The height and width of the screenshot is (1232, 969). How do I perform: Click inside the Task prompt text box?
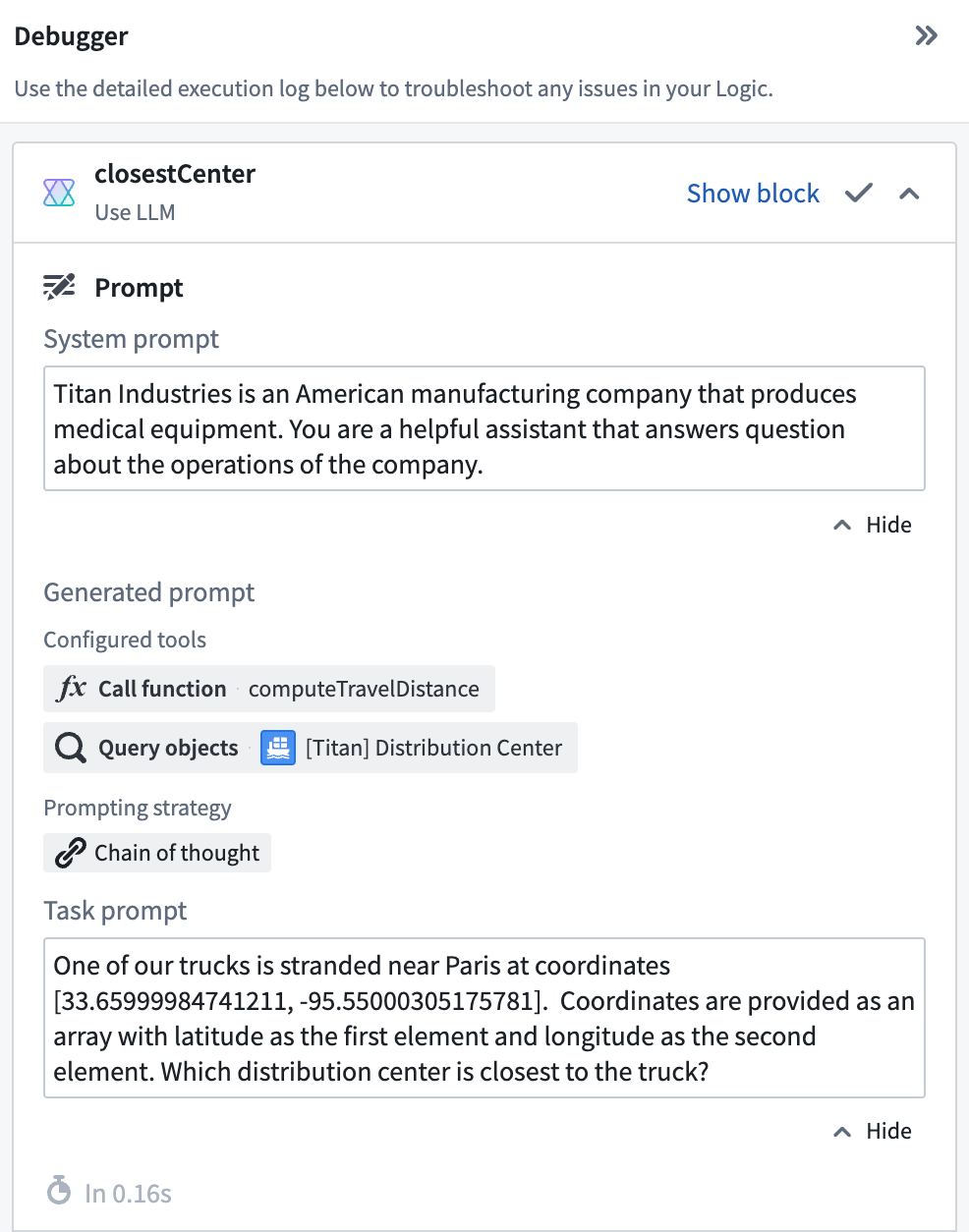pyautogui.click(x=484, y=1018)
